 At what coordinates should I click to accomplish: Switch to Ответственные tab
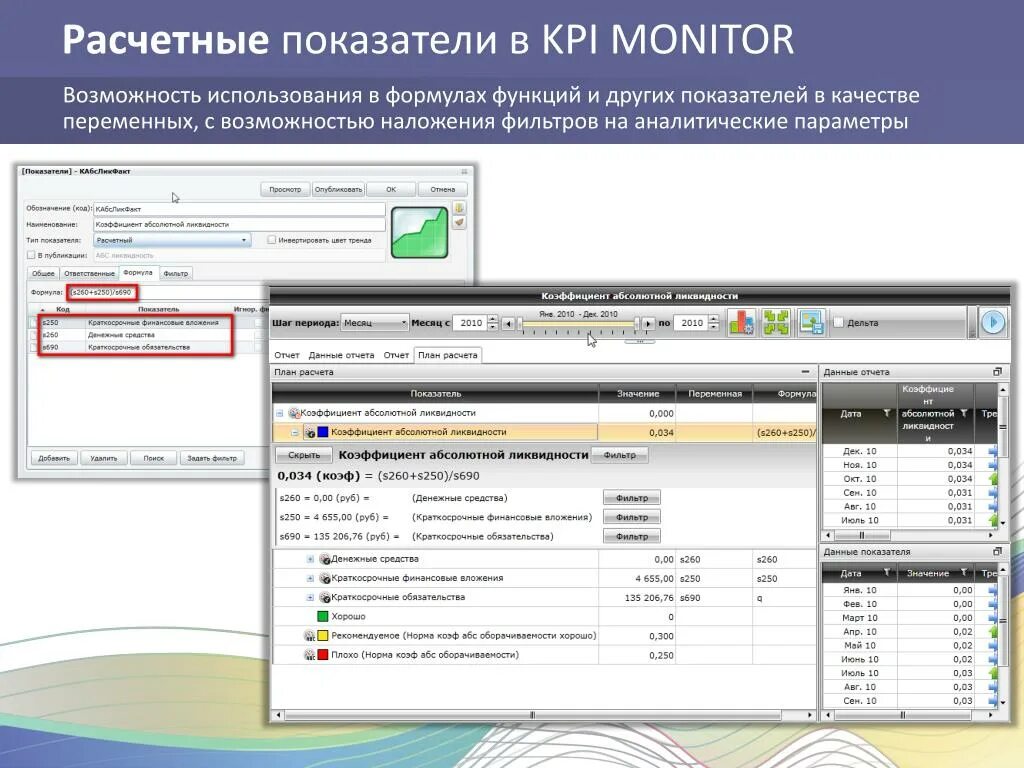point(89,273)
